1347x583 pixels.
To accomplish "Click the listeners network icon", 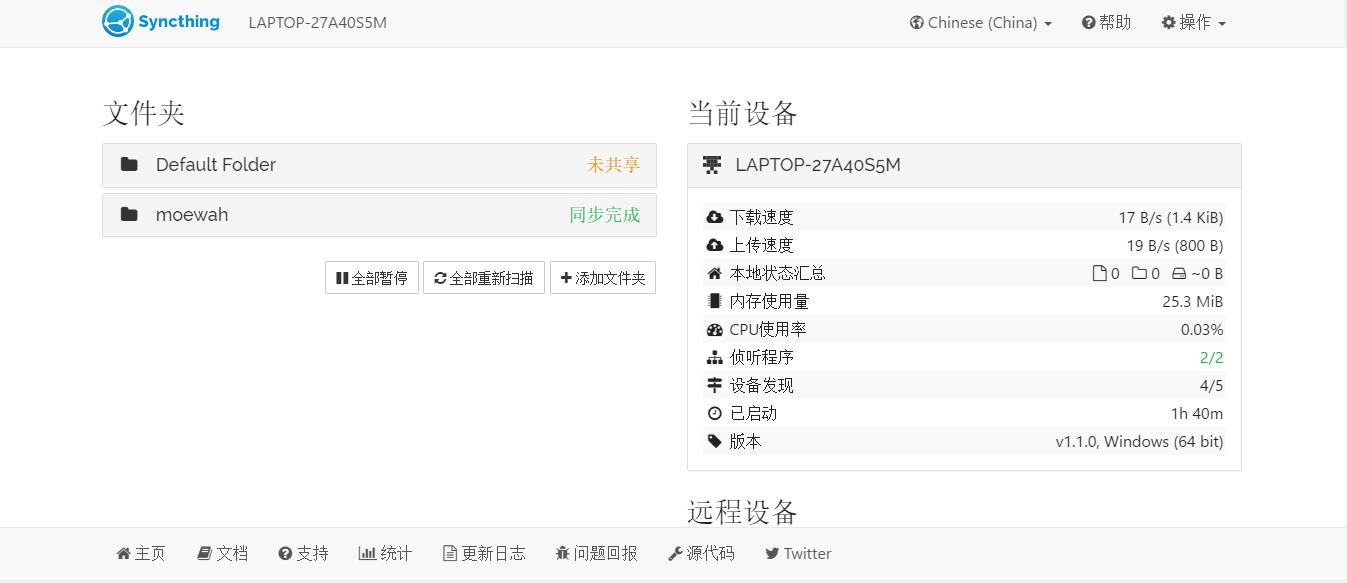I will pos(714,357).
